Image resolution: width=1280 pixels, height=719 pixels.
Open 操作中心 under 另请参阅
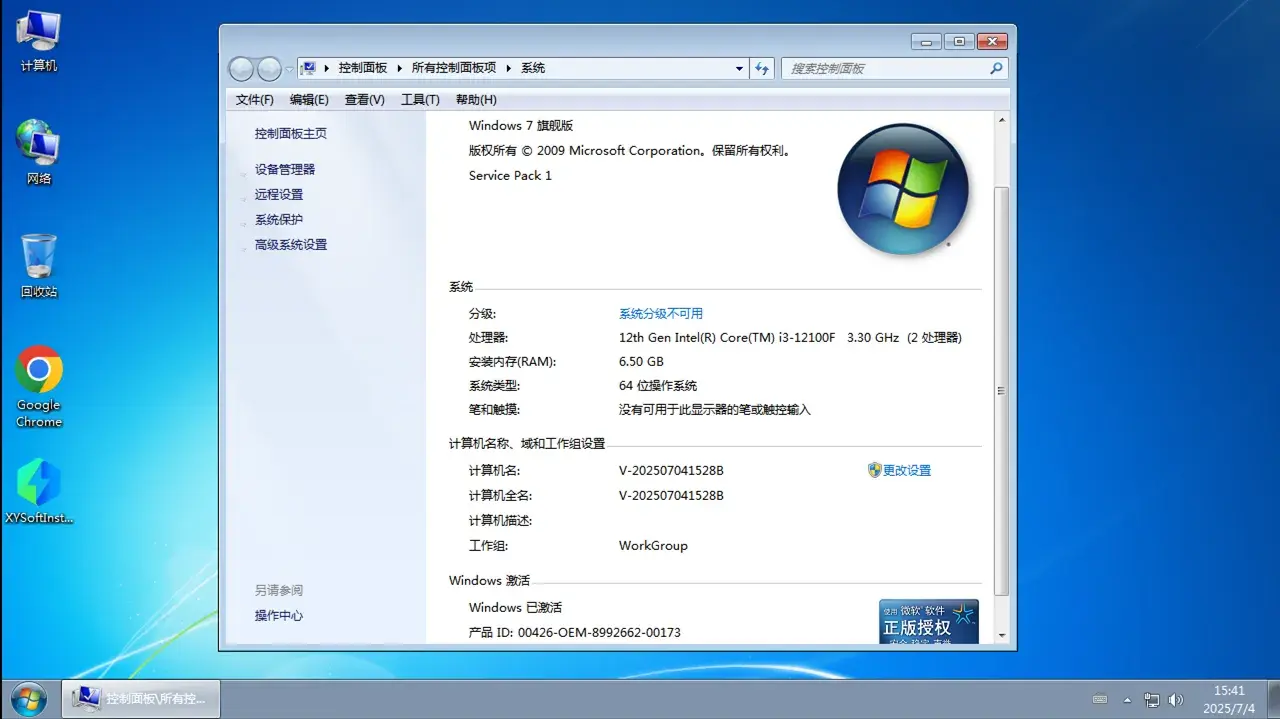pyautogui.click(x=279, y=615)
